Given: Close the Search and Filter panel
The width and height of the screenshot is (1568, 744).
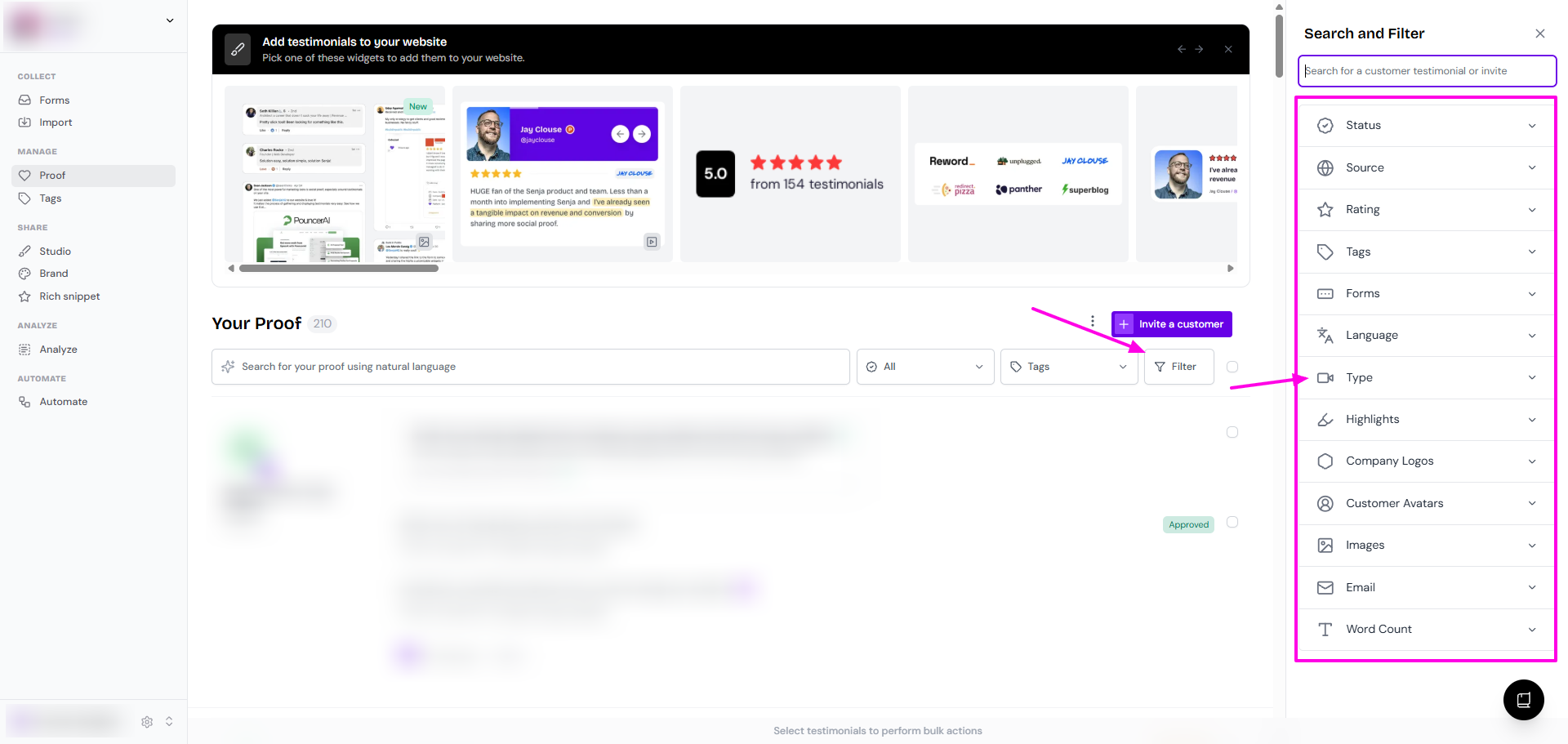Looking at the screenshot, I should pos(1539,33).
